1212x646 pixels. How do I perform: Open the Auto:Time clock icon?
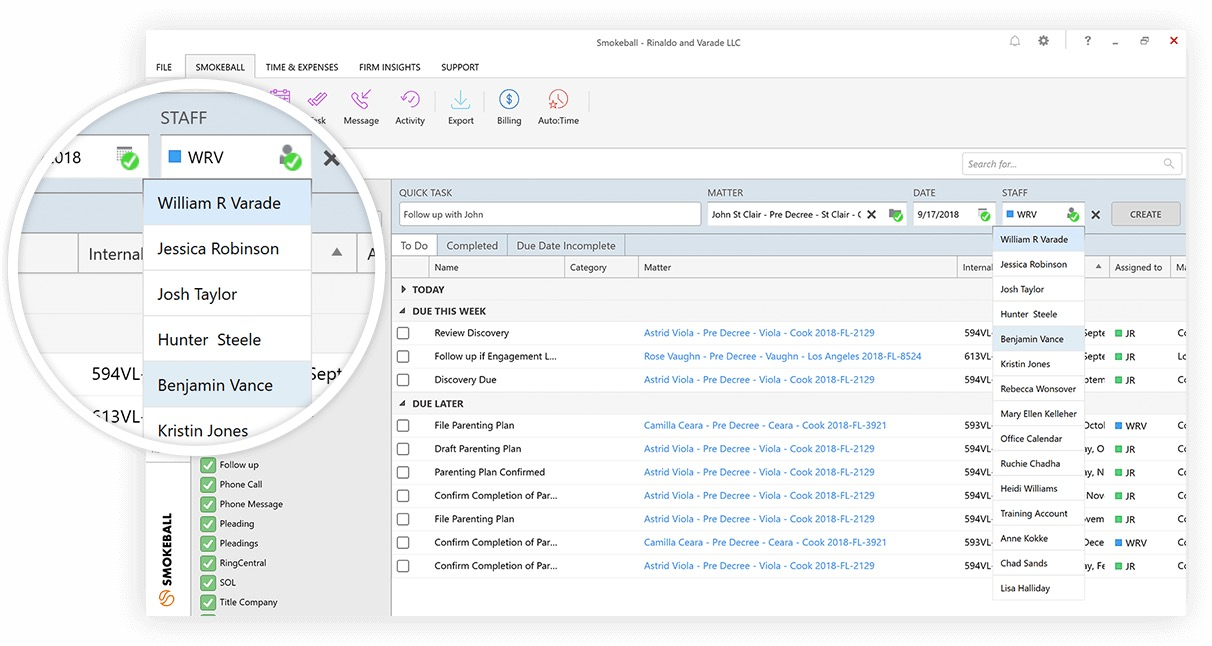[558, 100]
